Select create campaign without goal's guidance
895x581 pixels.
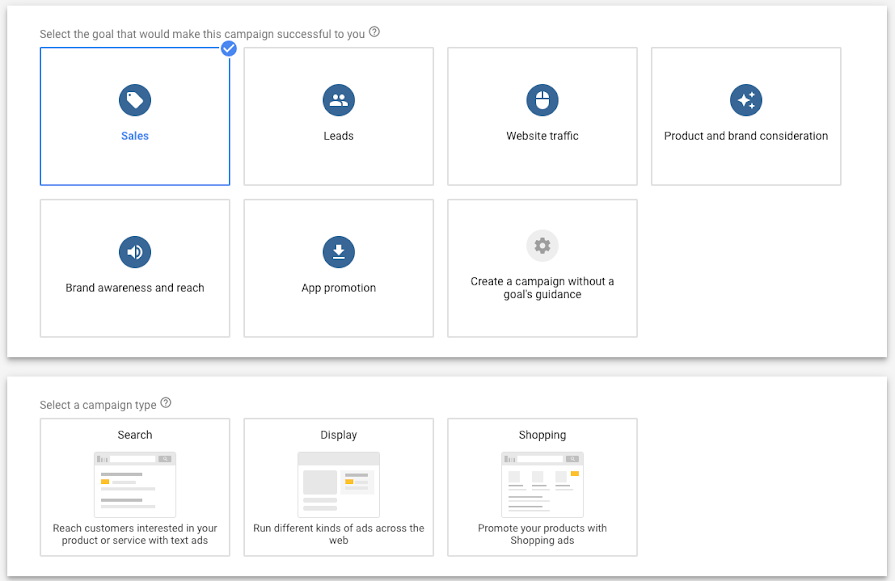click(x=541, y=268)
